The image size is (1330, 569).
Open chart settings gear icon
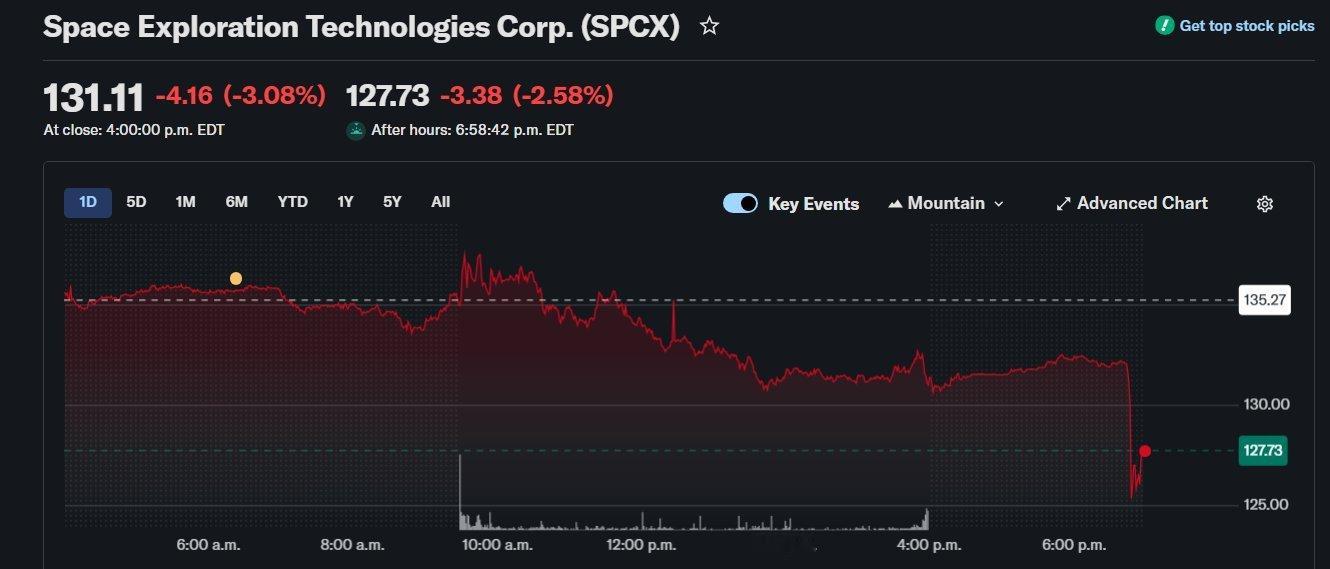(x=1264, y=204)
